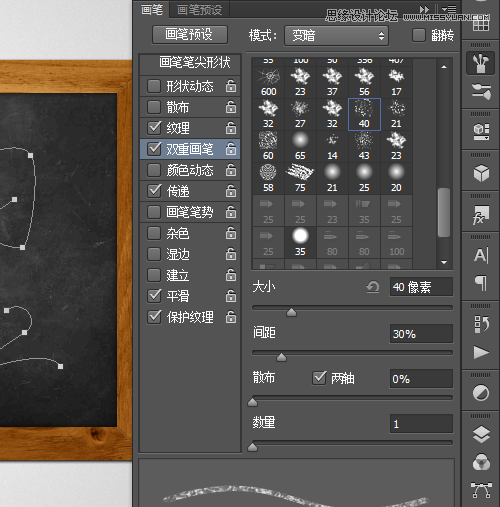Select the 湿边 option row

[190, 254]
